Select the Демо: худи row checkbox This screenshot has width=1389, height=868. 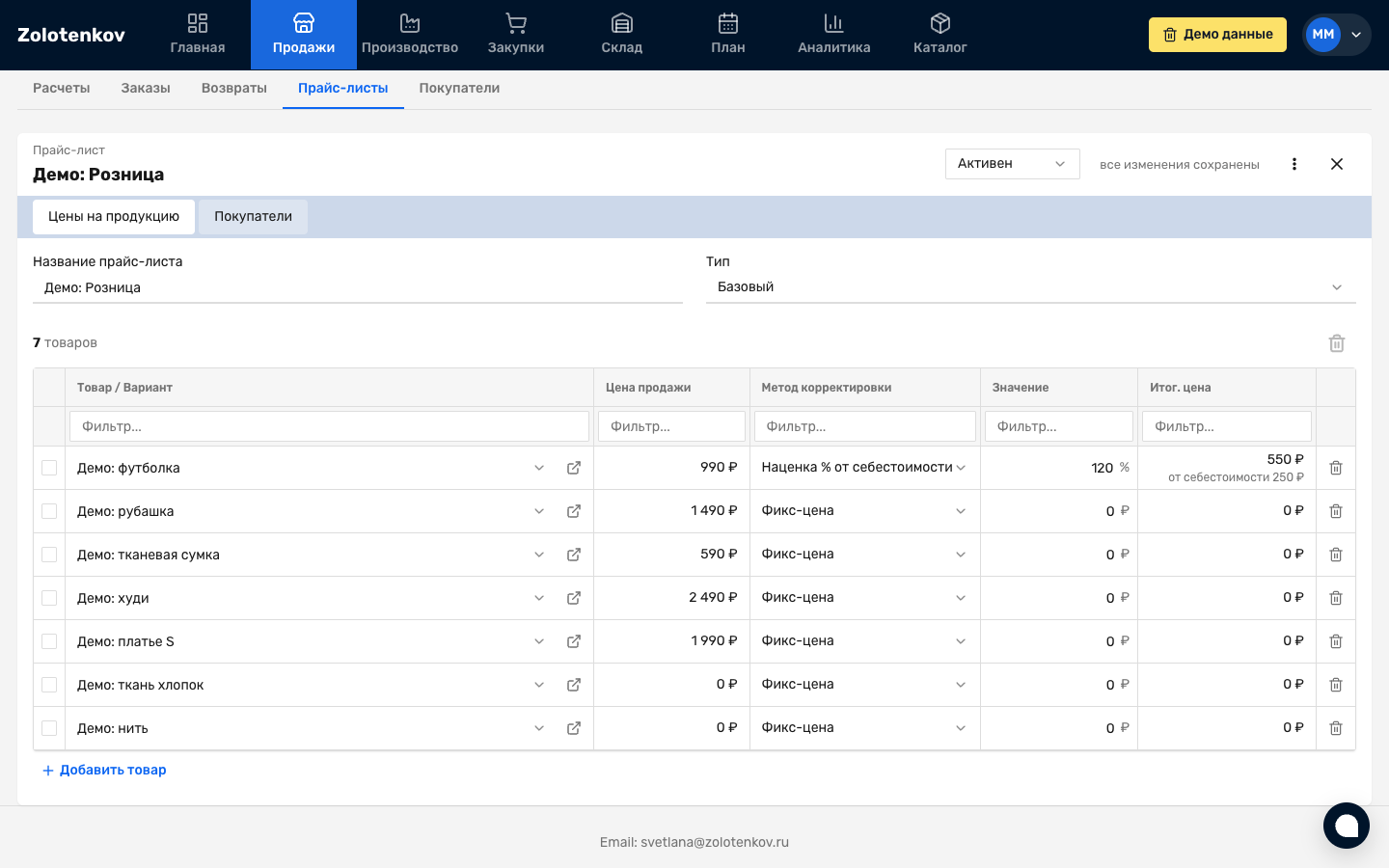coord(49,598)
